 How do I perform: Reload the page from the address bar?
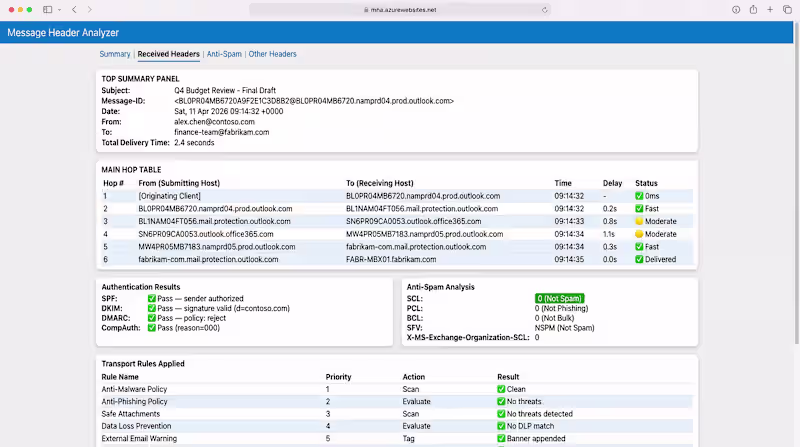click(x=544, y=9)
